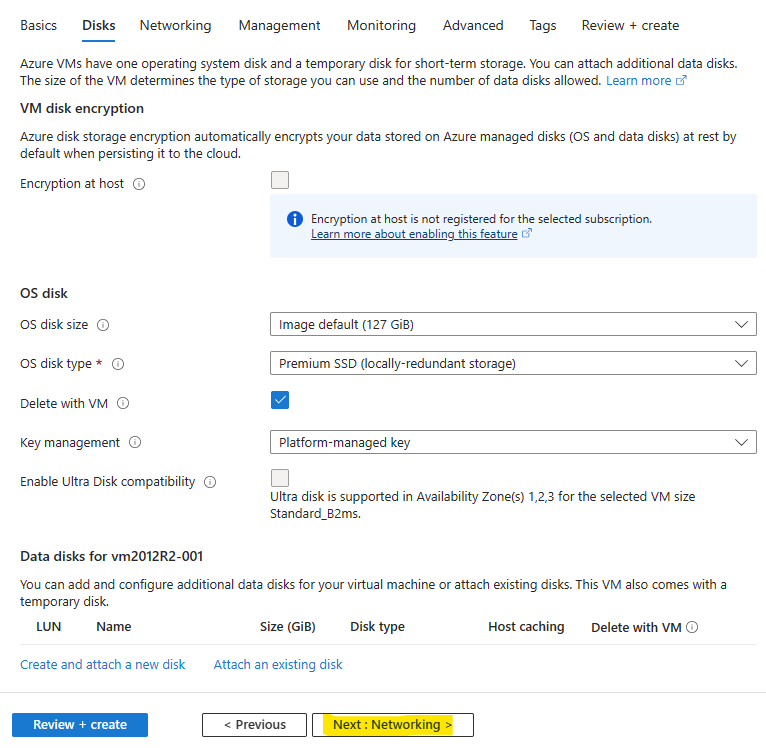766x748 pixels.
Task: Click info icon beside Key management
Action: pyautogui.click(x=135, y=442)
